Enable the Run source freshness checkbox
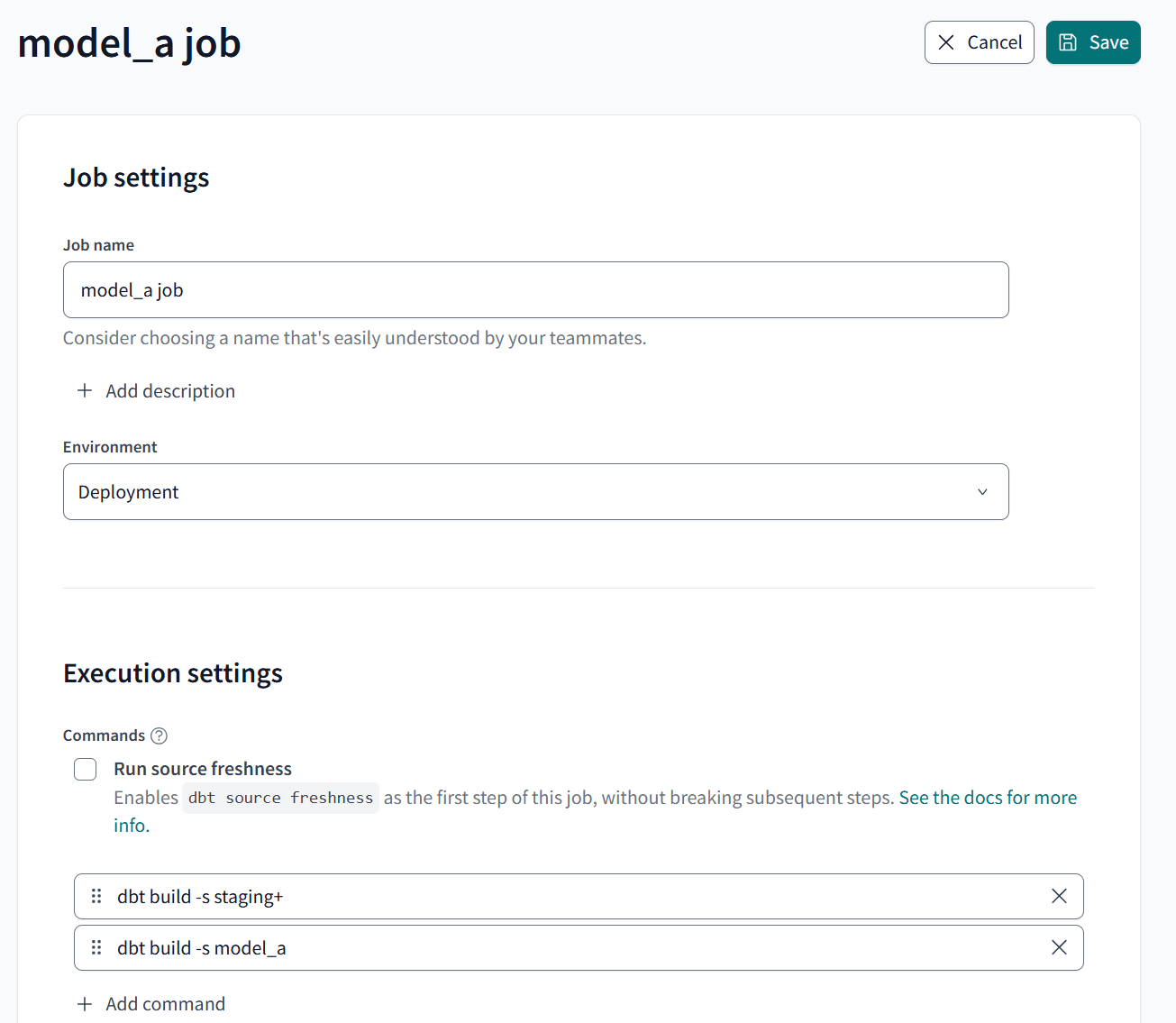The height and width of the screenshot is (1023, 1176). 86,769
